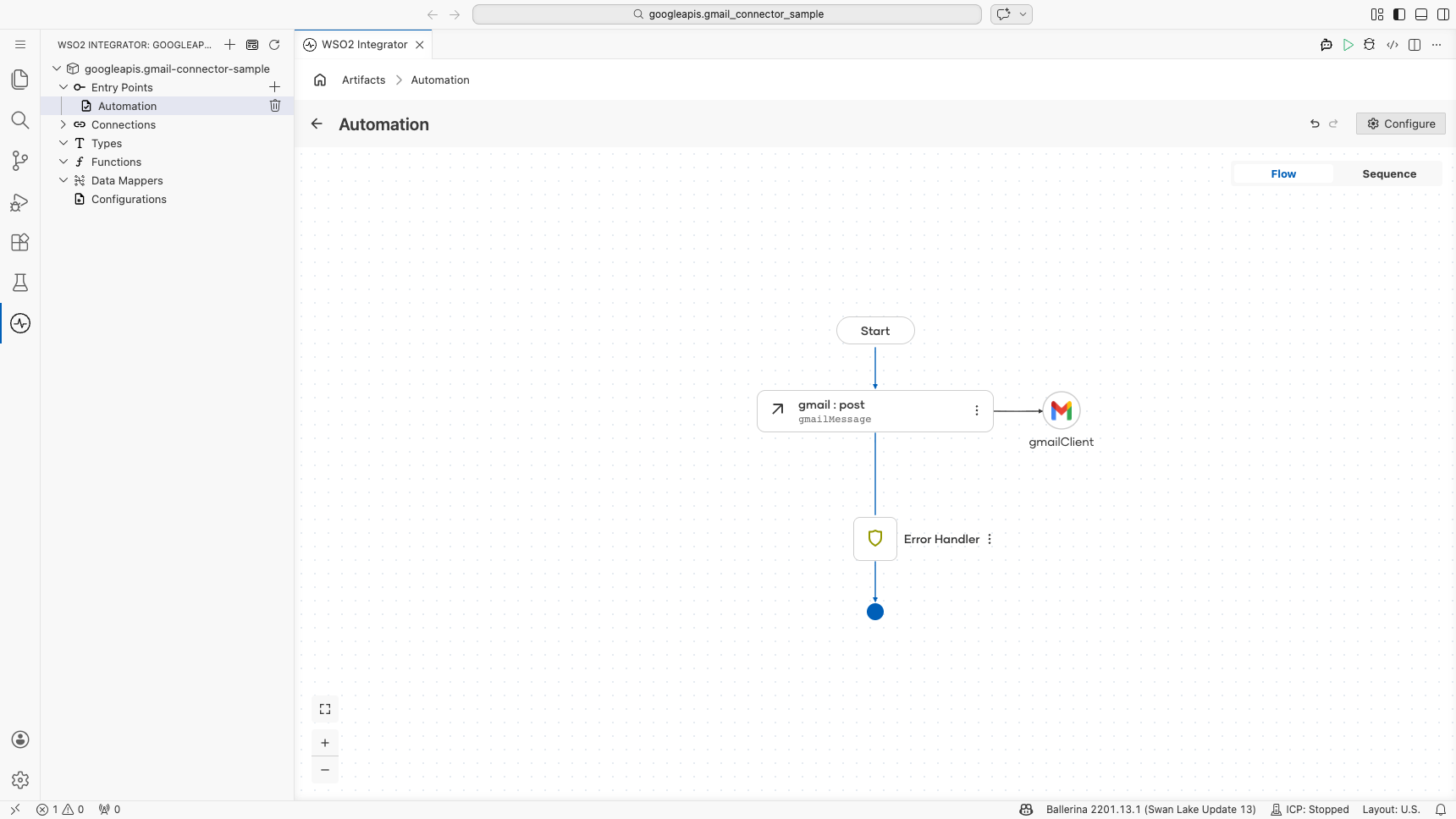1456x819 pixels.
Task: Open the Extensions view
Action: pos(20,242)
